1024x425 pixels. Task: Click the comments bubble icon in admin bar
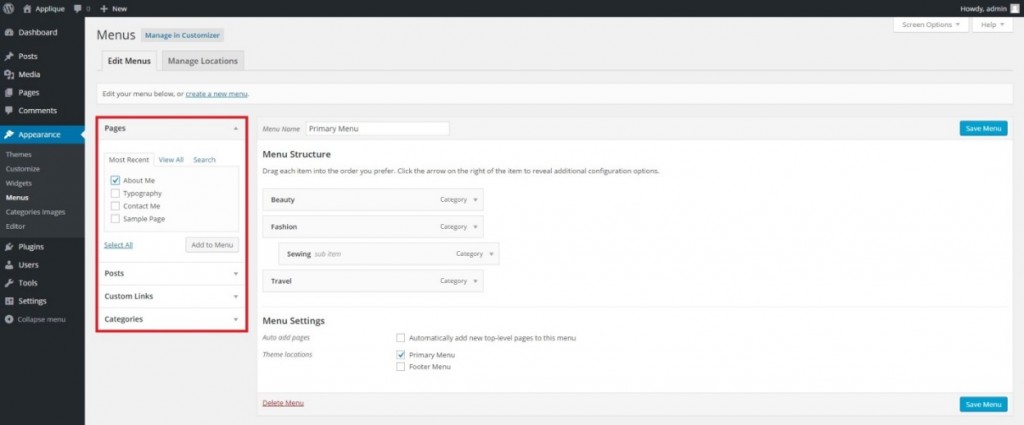click(78, 8)
